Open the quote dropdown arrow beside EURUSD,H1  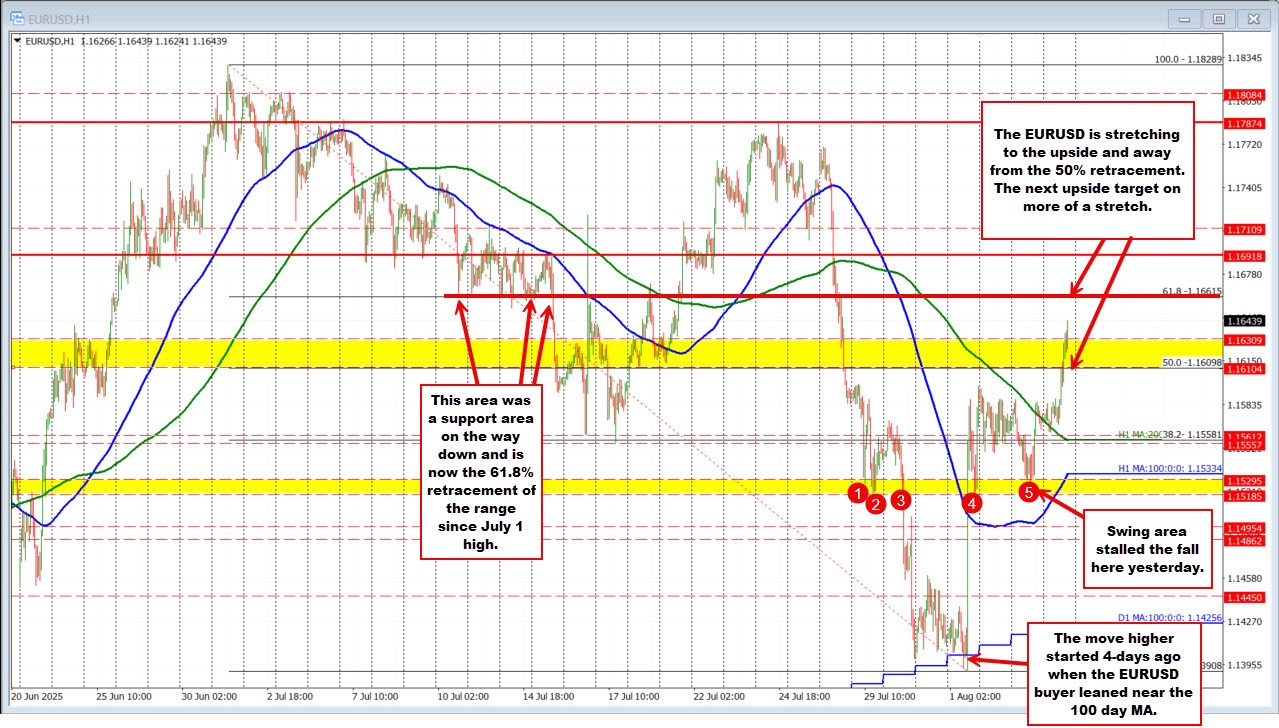coord(18,42)
